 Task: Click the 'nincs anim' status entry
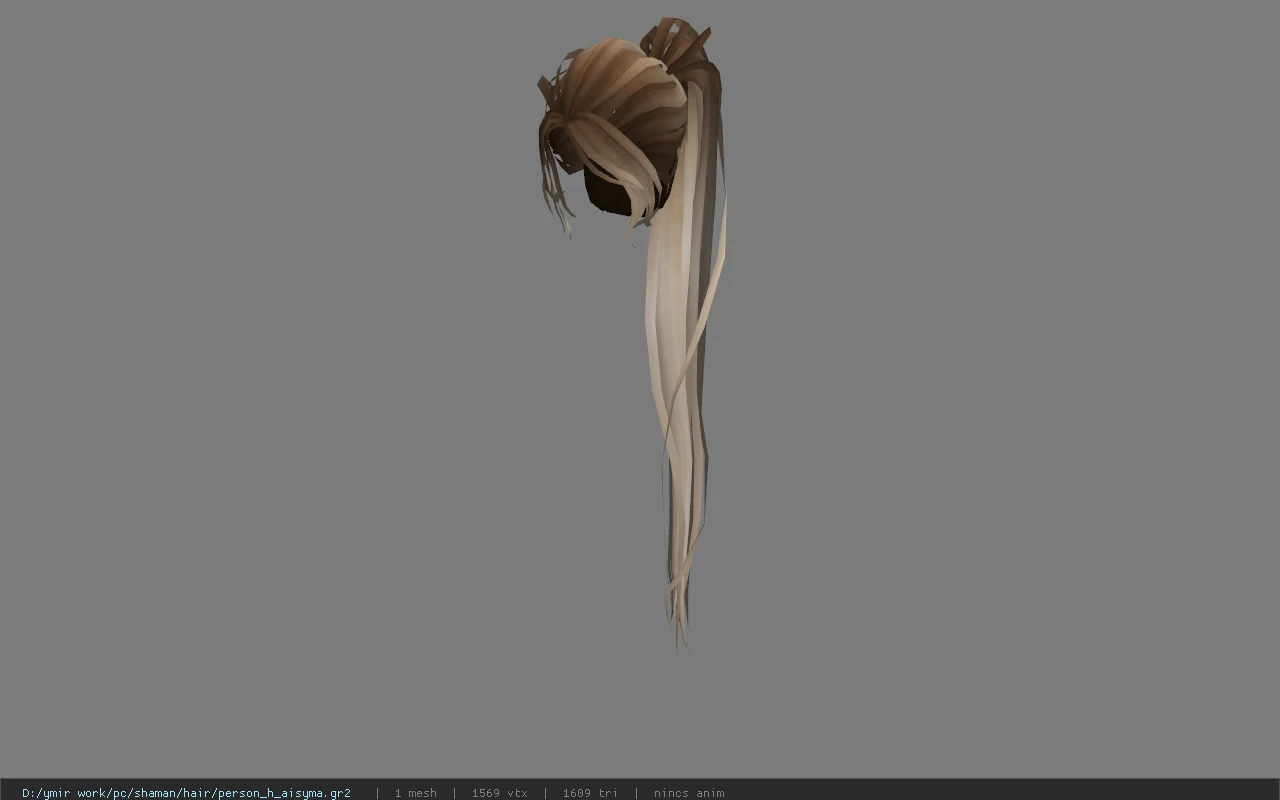pyautogui.click(x=689, y=793)
